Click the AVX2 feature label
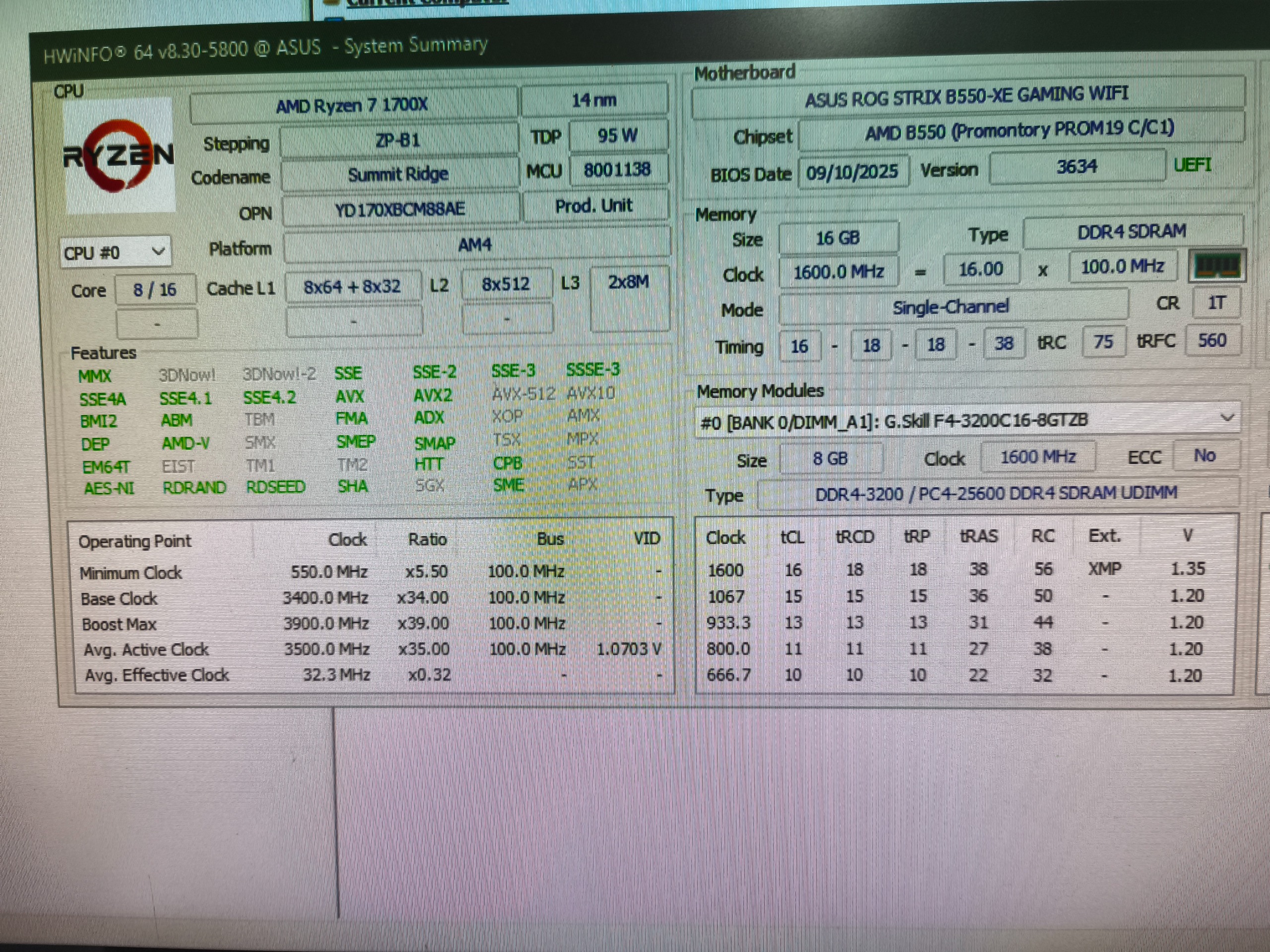This screenshot has height=952, width=1270. coord(433,395)
